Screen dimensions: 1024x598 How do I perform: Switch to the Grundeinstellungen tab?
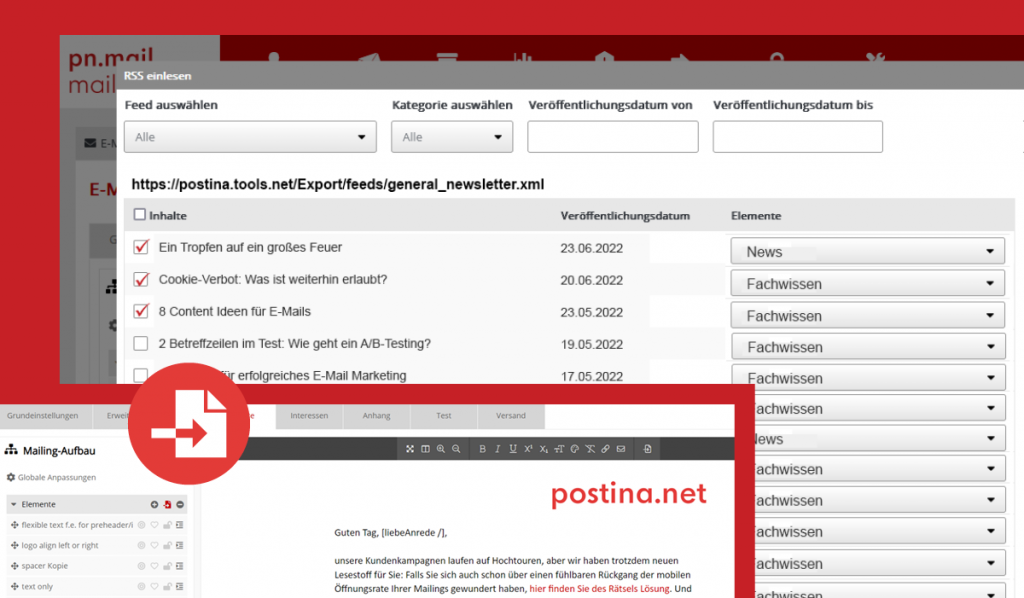tap(42, 416)
